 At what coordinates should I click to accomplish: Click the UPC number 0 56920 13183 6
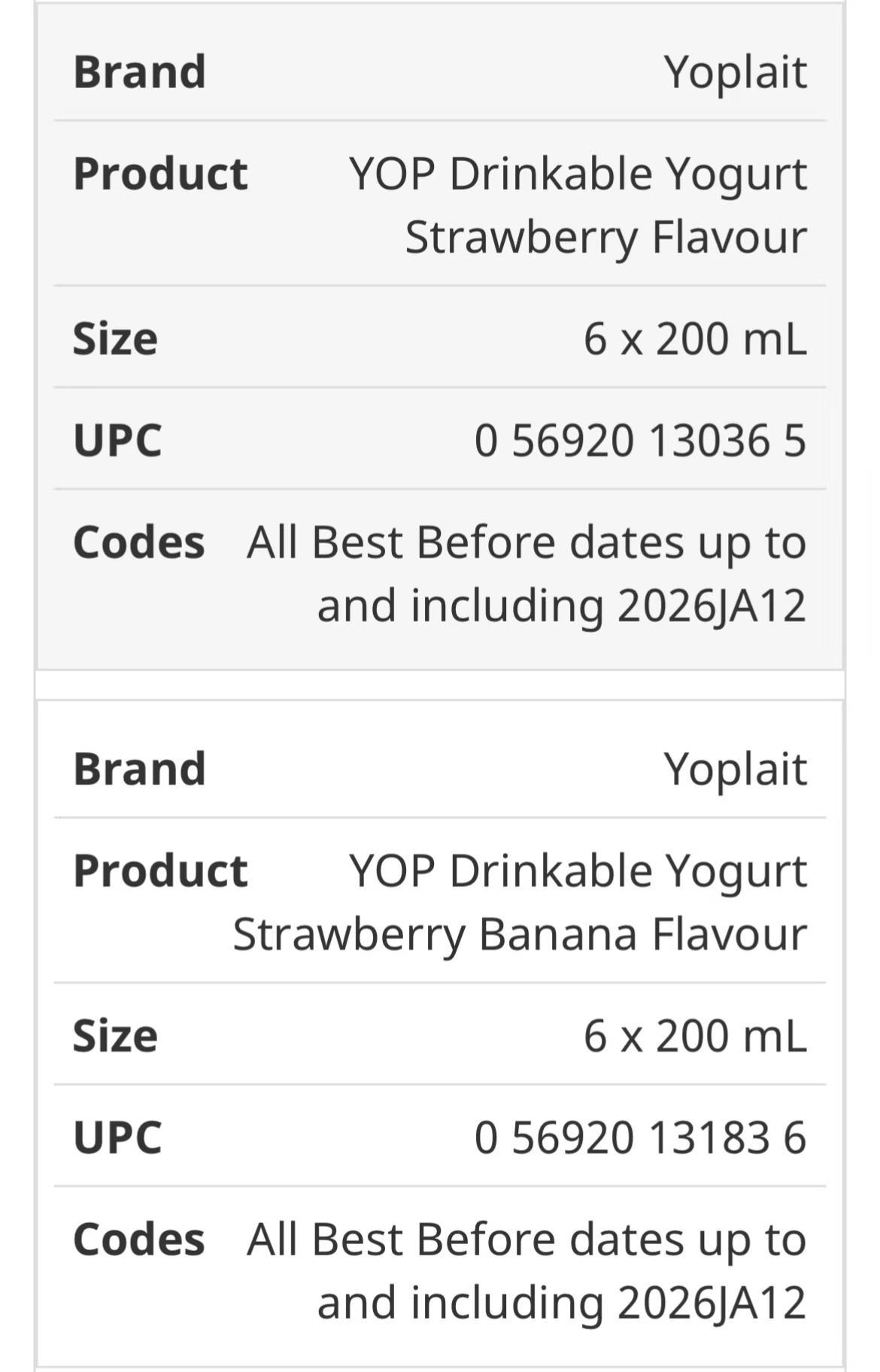[640, 1137]
